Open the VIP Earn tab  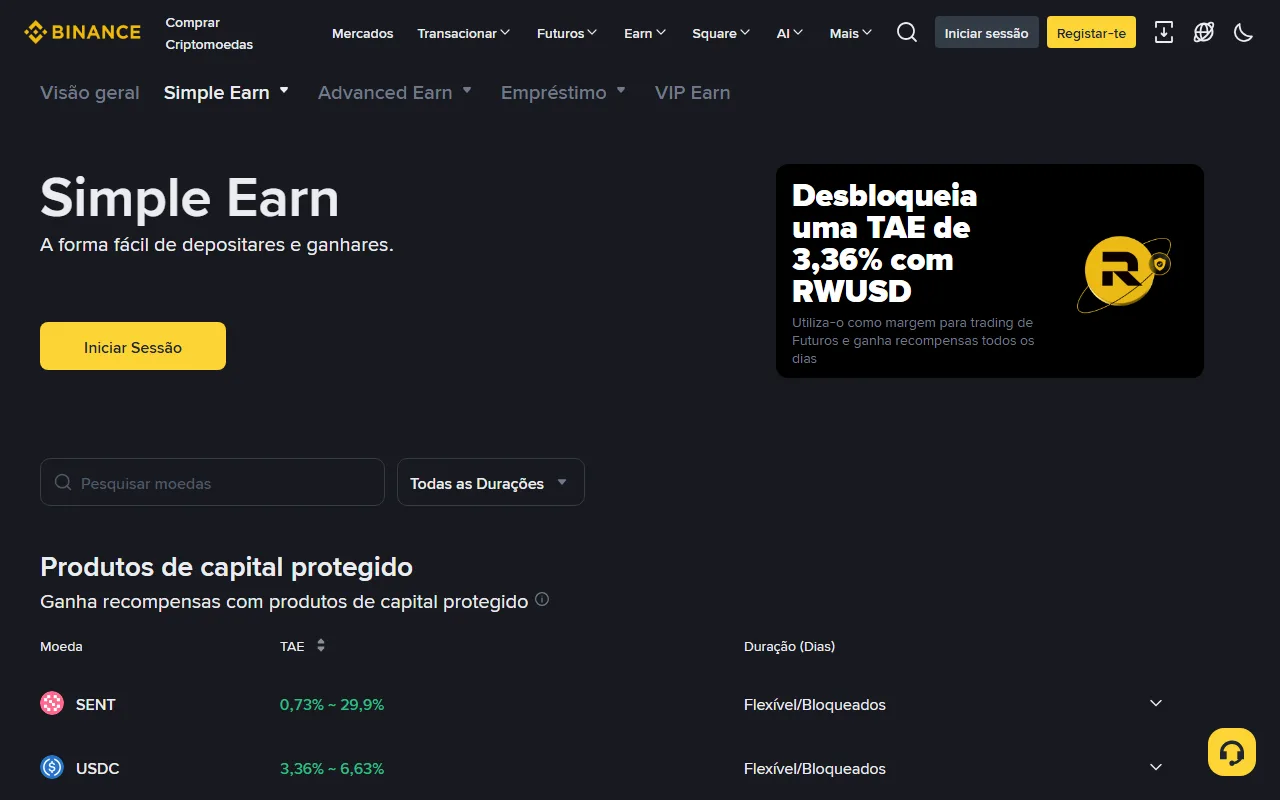pyautogui.click(x=692, y=92)
